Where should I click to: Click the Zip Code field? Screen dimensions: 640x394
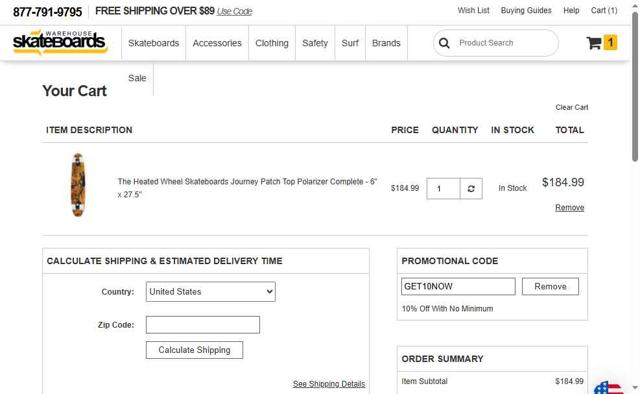coord(203,325)
